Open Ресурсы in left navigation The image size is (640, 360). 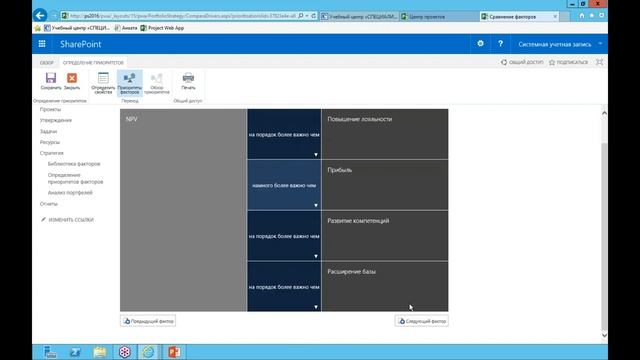click(x=50, y=142)
